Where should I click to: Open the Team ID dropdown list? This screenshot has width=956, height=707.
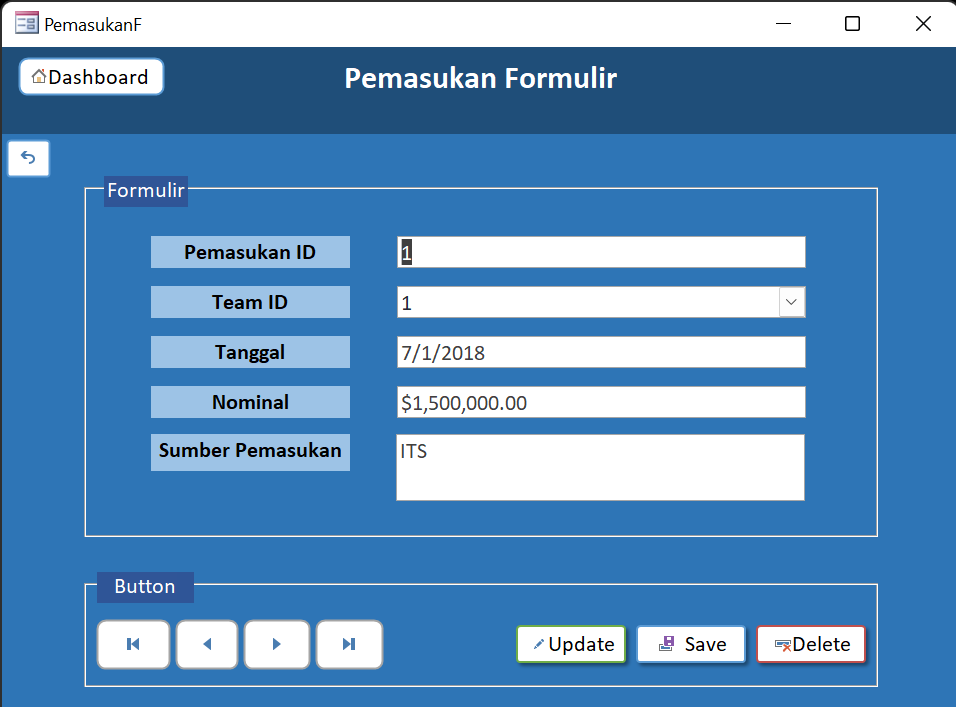tap(791, 302)
